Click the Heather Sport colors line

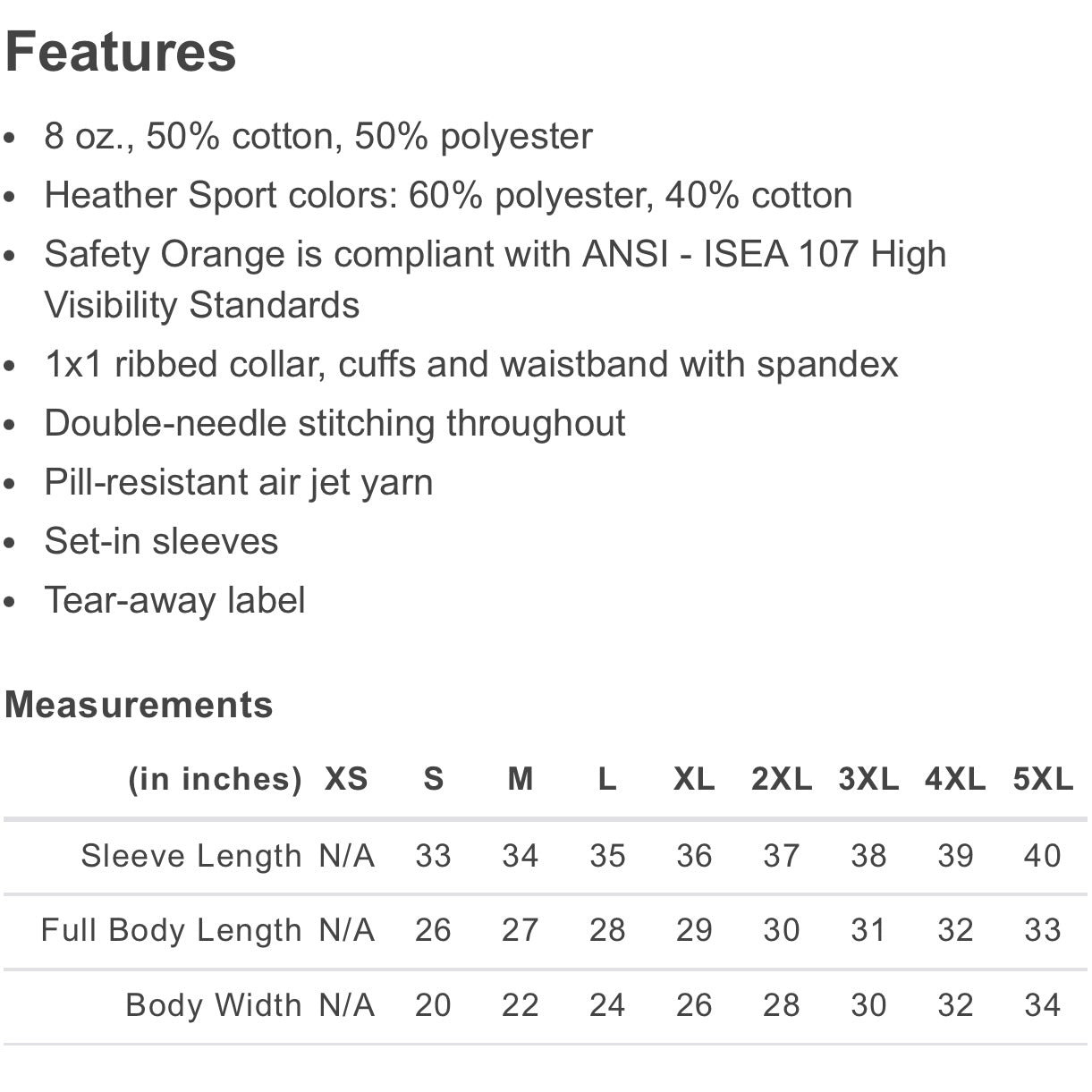point(449,196)
